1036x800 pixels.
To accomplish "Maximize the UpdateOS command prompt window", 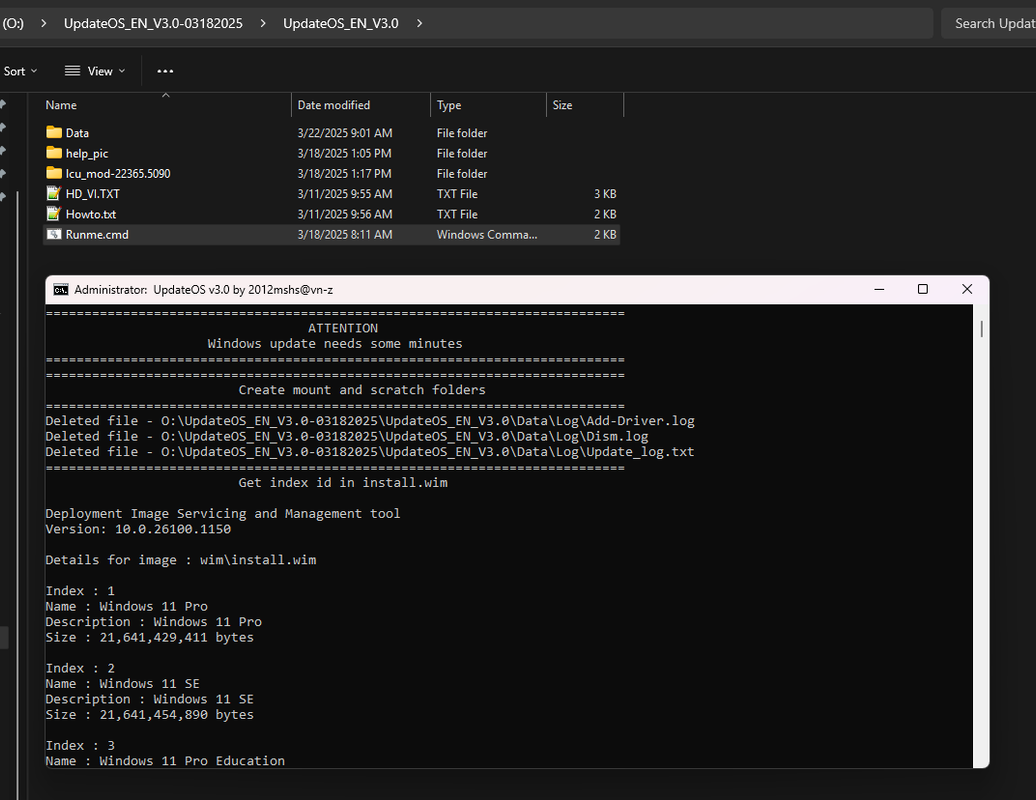I will pos(922,289).
